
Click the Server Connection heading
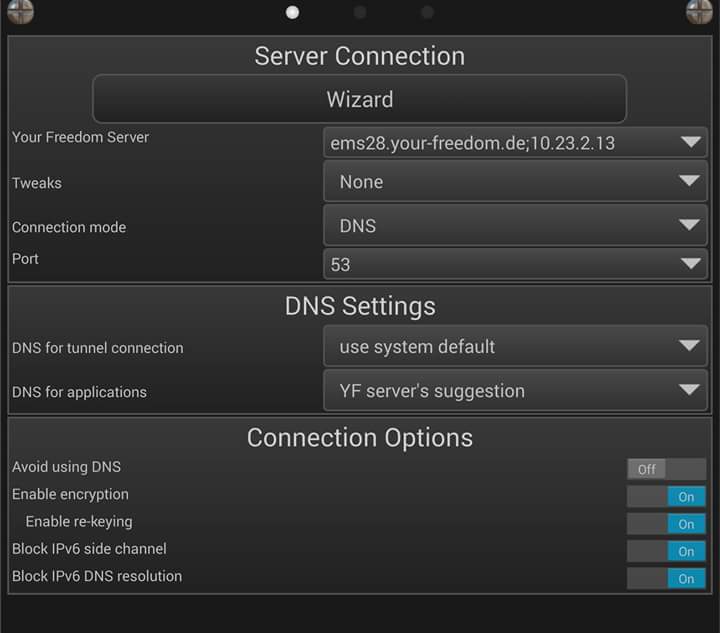(x=360, y=56)
